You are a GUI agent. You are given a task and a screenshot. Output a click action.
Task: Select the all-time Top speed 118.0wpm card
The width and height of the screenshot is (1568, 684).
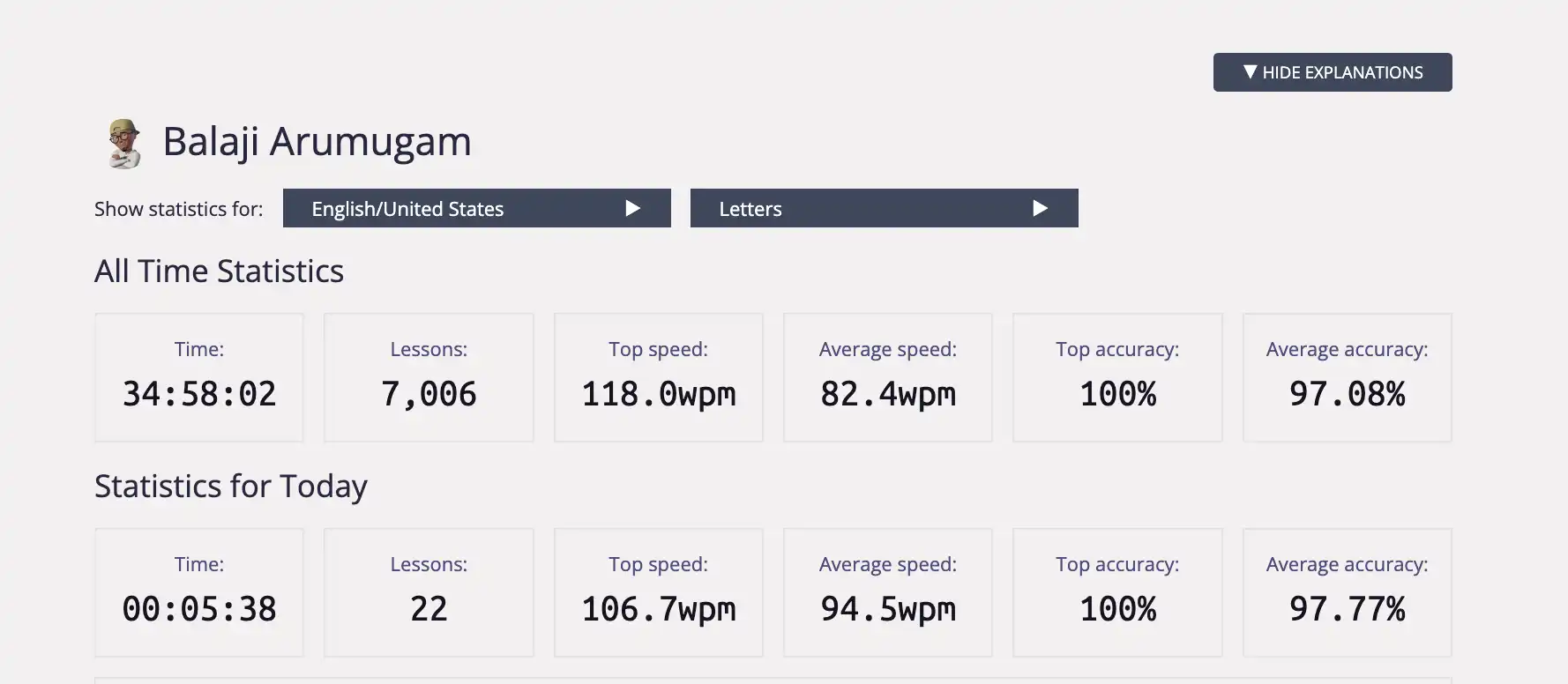tap(659, 377)
